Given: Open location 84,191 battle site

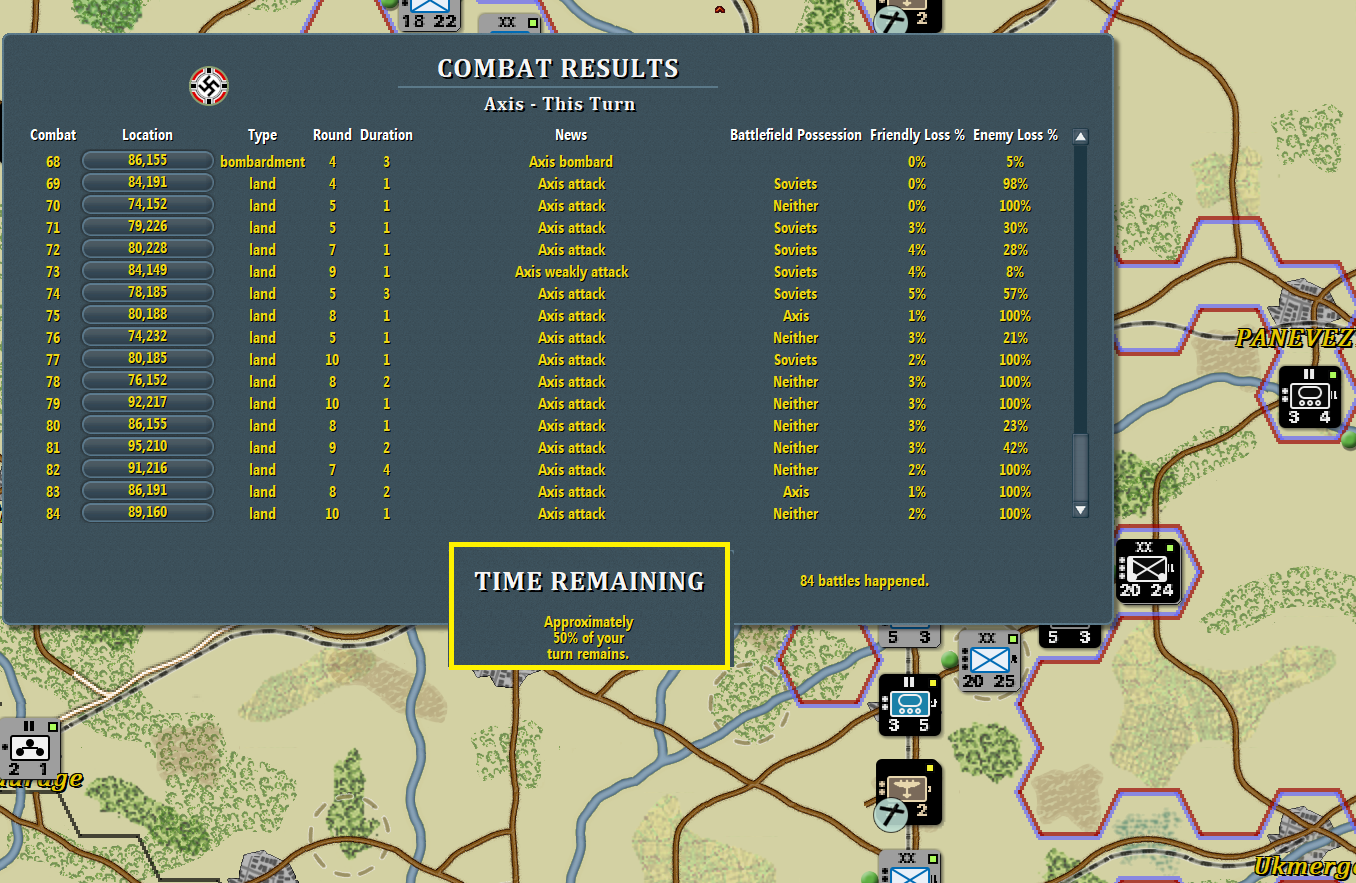Looking at the screenshot, I should 147,183.
